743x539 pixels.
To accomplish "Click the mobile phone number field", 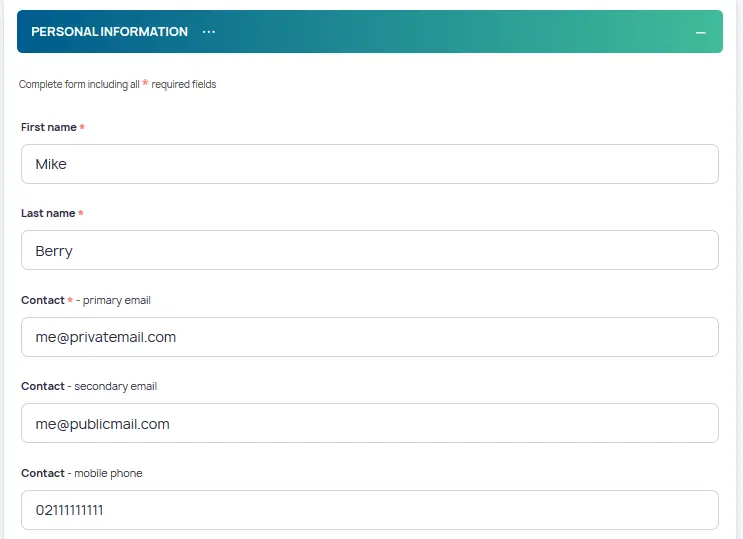I will (369, 510).
